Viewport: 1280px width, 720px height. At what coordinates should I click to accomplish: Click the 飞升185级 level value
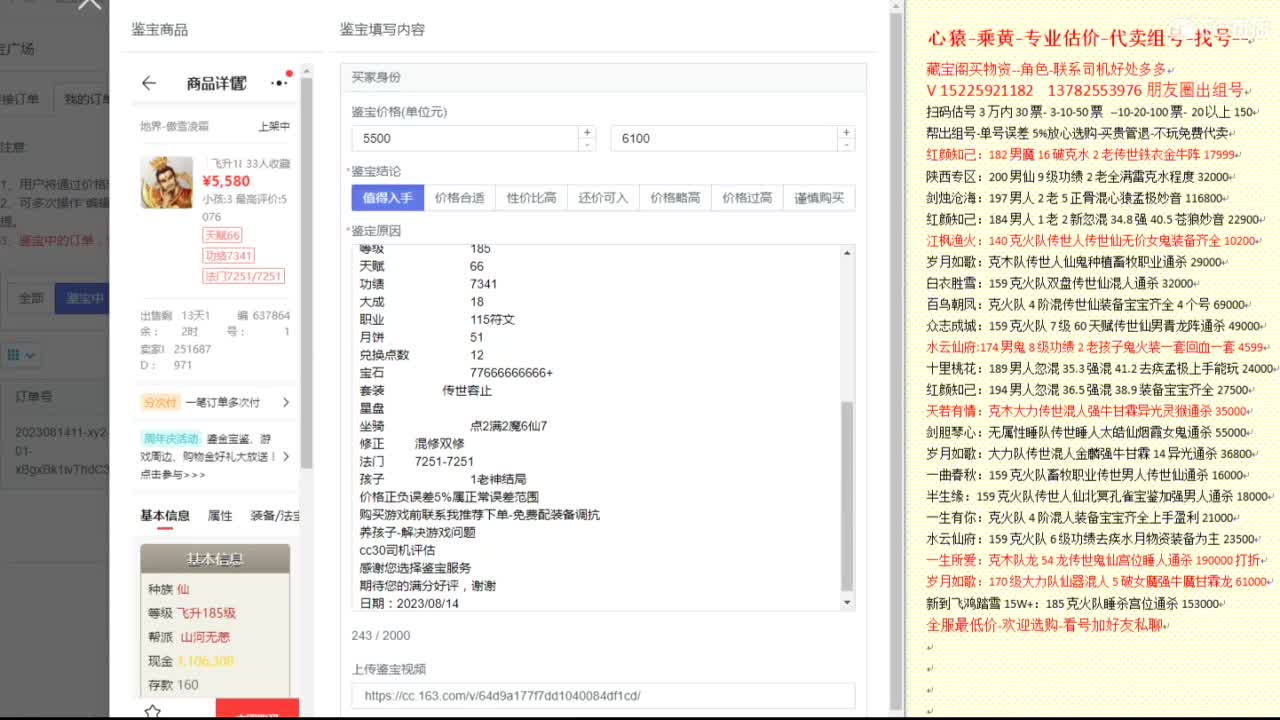pyautogui.click(x=207, y=613)
